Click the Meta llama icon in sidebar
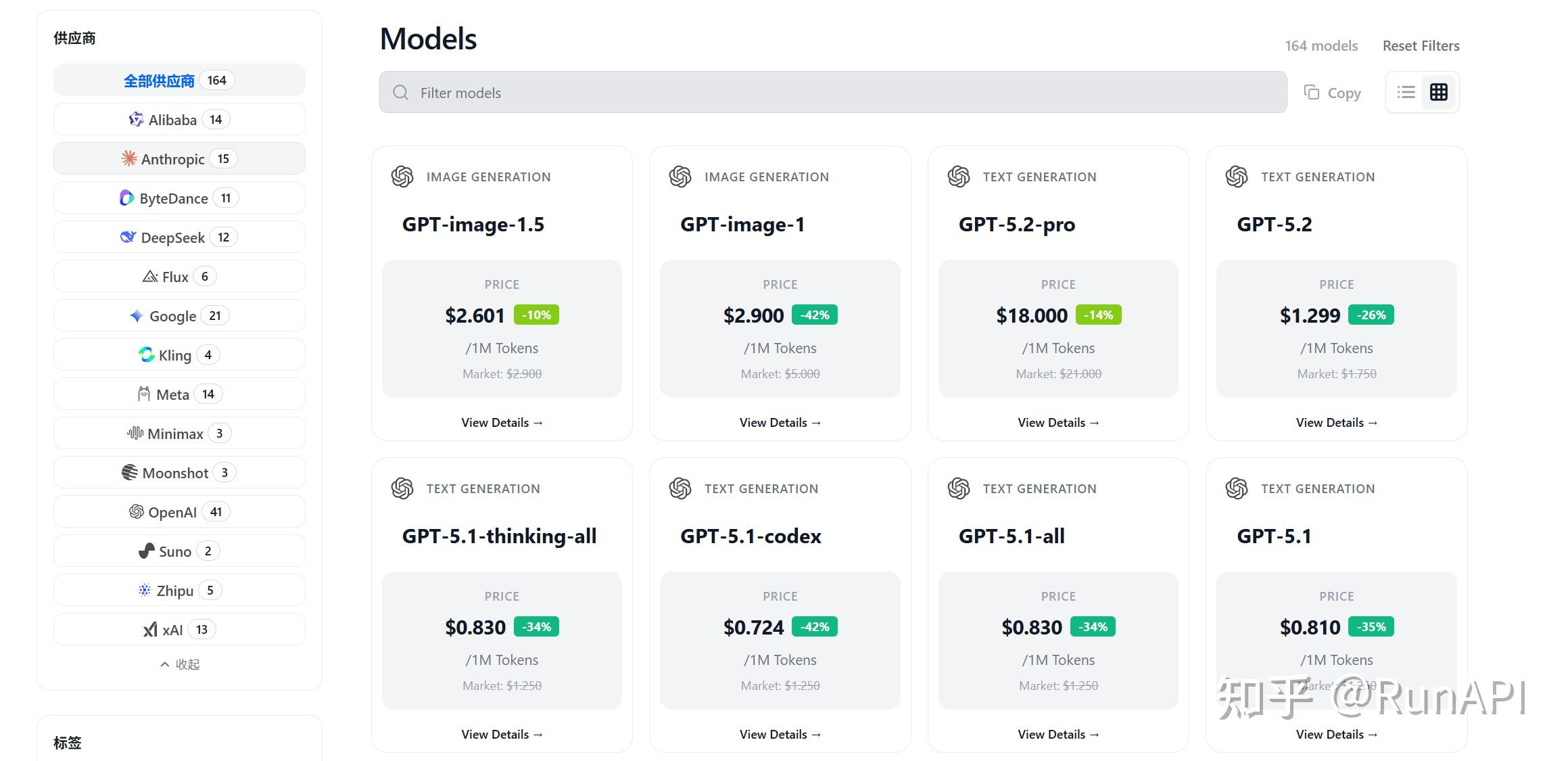The width and height of the screenshot is (1568, 761). coord(144,394)
